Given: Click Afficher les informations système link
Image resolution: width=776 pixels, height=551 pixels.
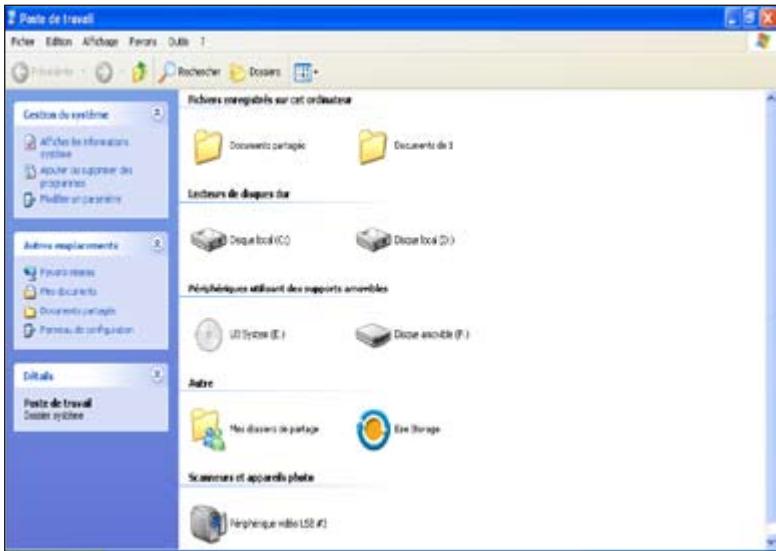Looking at the screenshot, I should [x=84, y=148].
